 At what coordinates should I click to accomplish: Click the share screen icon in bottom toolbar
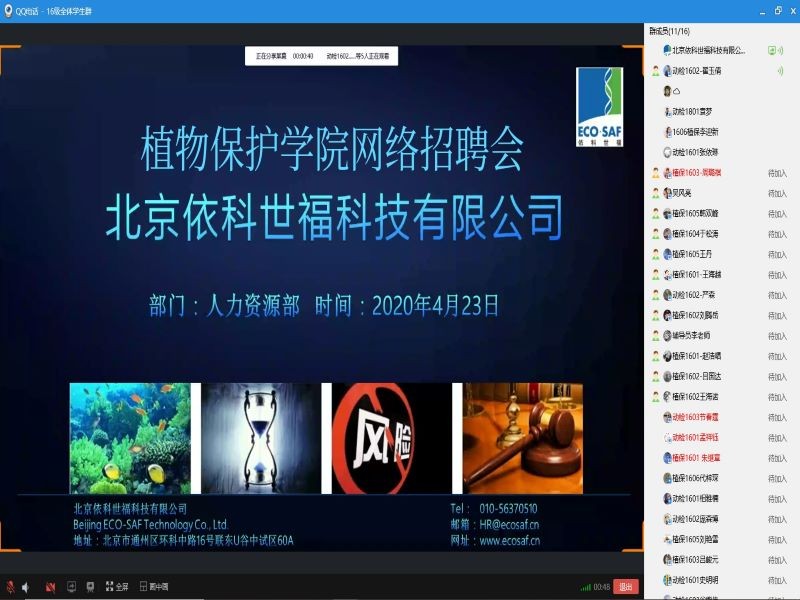71,586
